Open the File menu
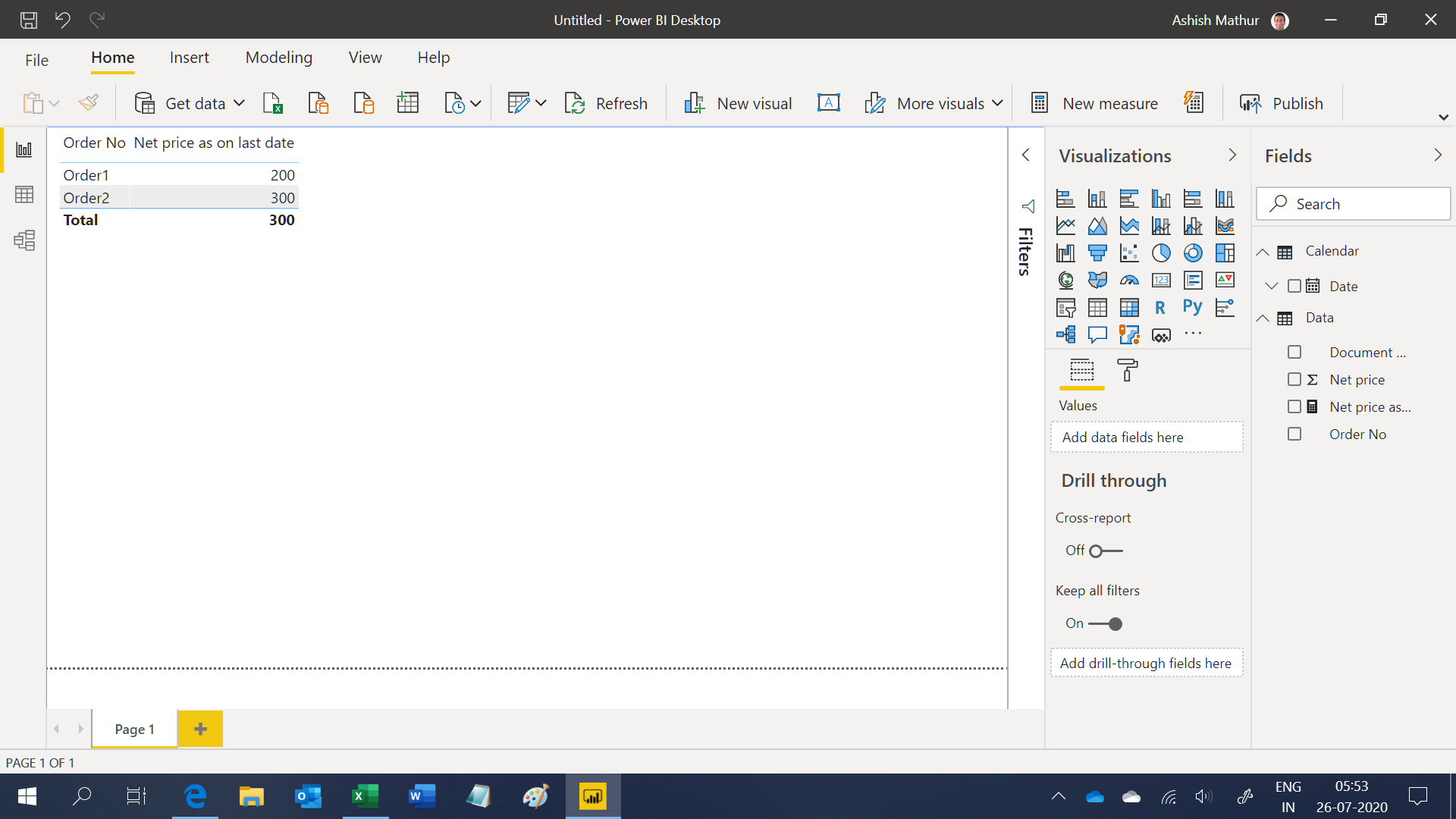 pos(36,60)
